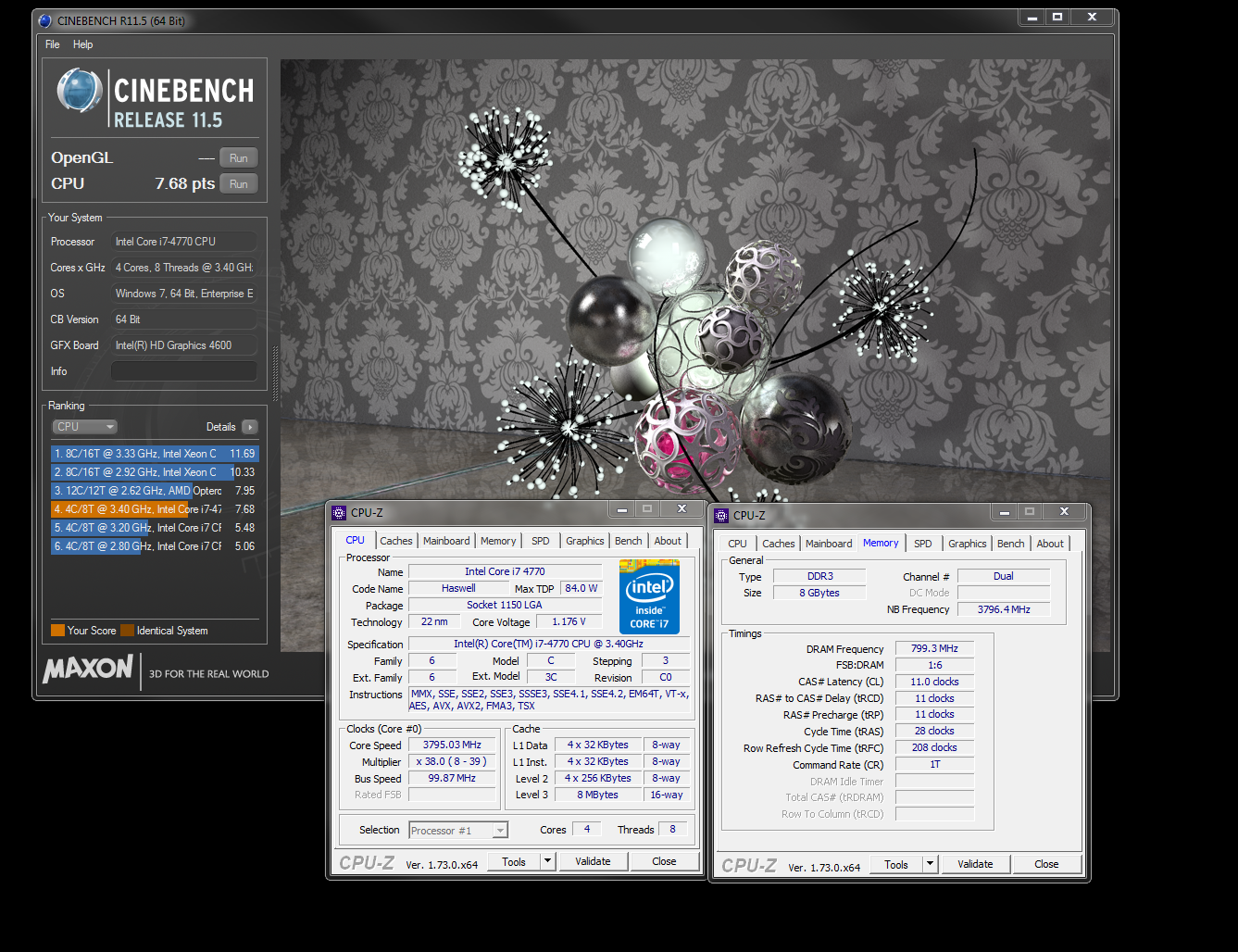1238x952 pixels.
Task: Click Close button in left CPU-Z
Action: click(664, 862)
